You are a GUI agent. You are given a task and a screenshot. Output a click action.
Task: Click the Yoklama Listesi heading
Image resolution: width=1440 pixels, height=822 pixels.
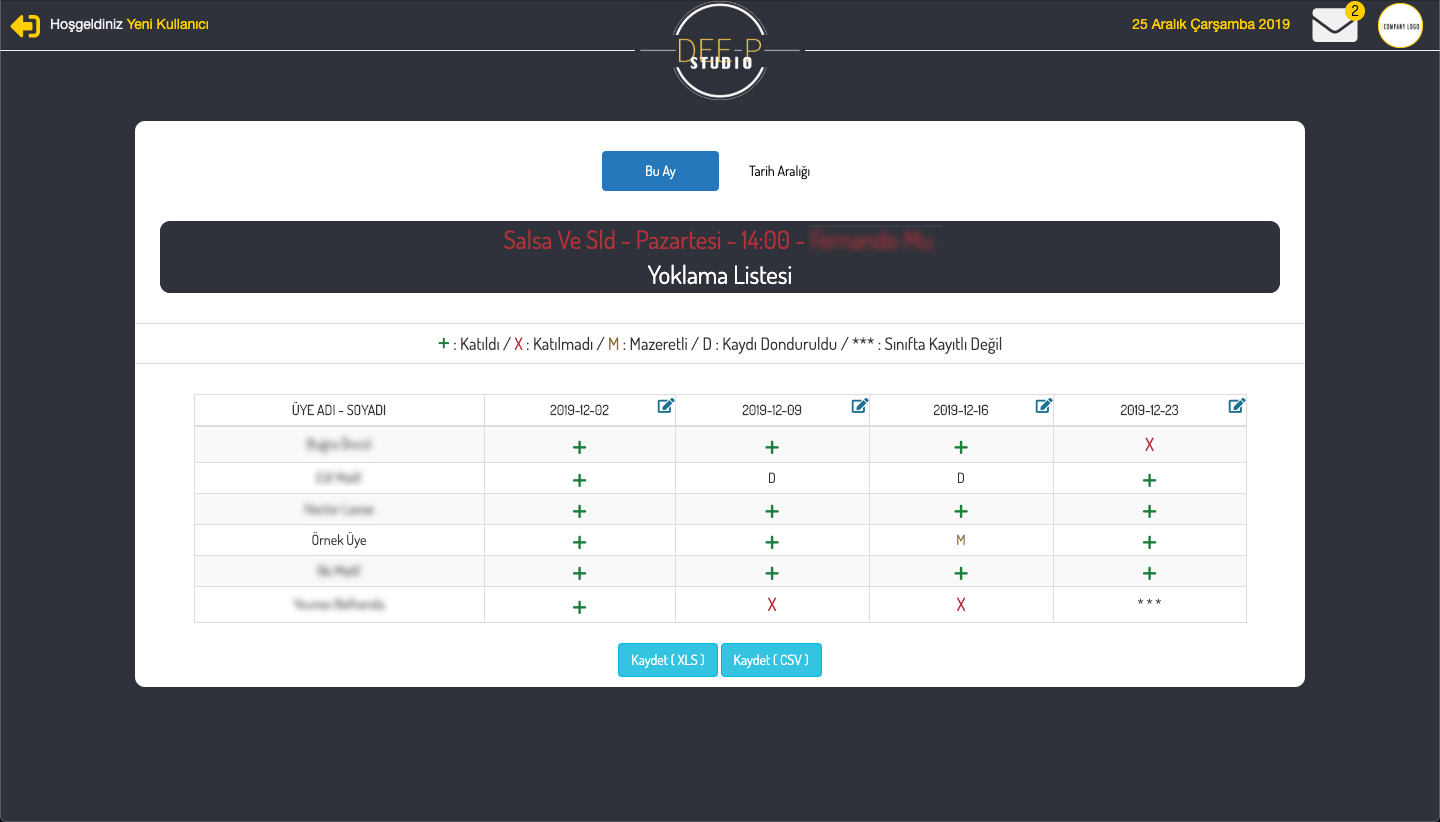coord(719,276)
